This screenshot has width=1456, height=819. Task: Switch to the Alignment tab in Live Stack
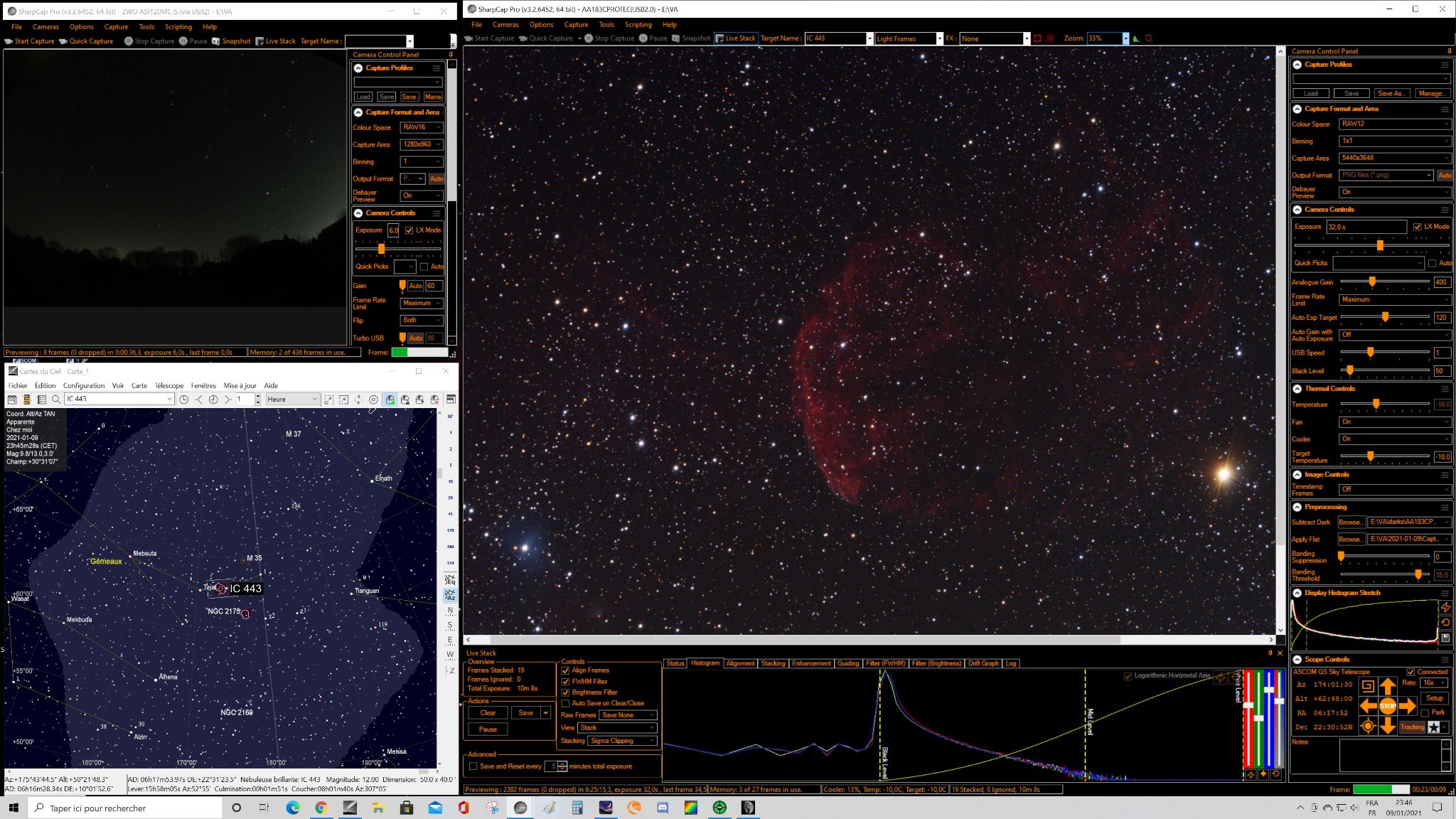tap(740, 663)
